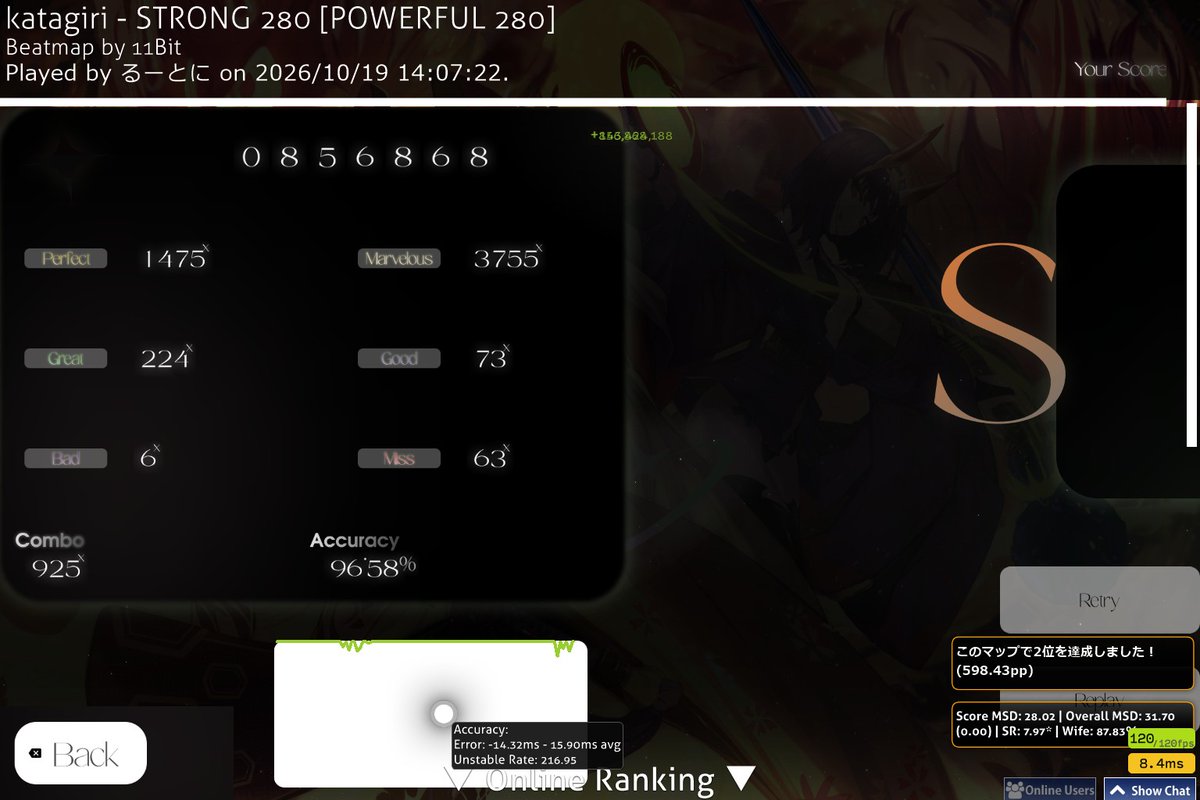The width and height of the screenshot is (1200, 800).
Task: Click the total score 0856868
Action: [x=365, y=157]
